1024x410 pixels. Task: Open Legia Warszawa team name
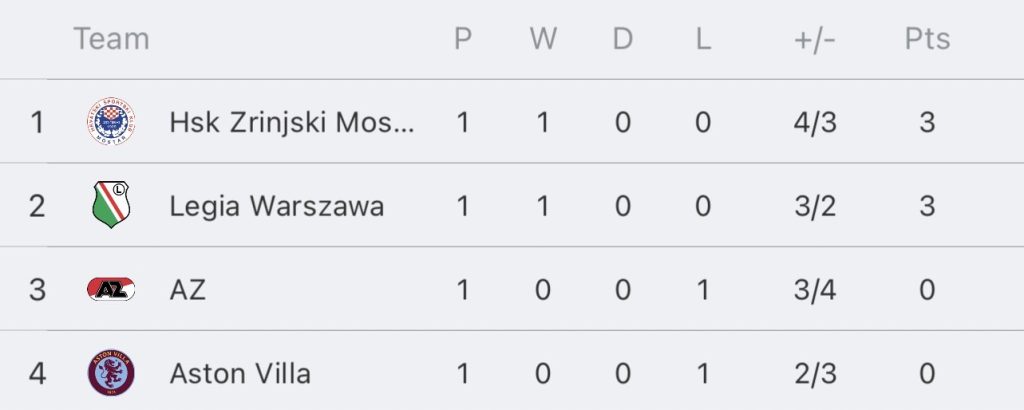pyautogui.click(x=277, y=206)
